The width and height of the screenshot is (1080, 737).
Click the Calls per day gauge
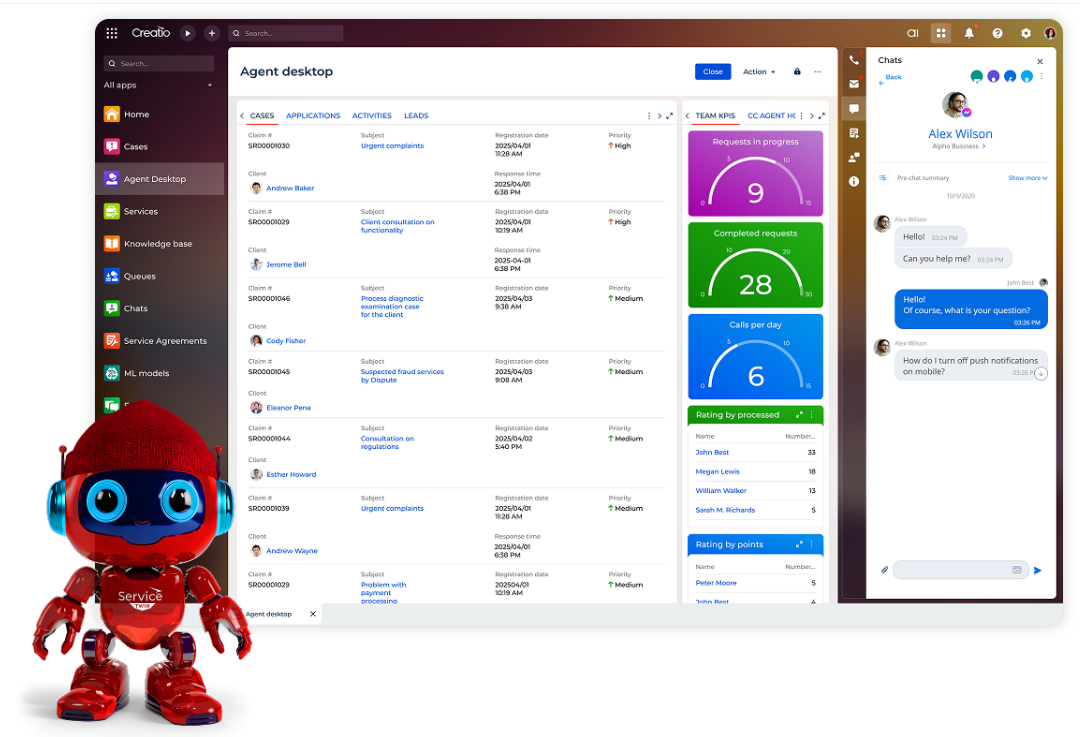coord(754,356)
